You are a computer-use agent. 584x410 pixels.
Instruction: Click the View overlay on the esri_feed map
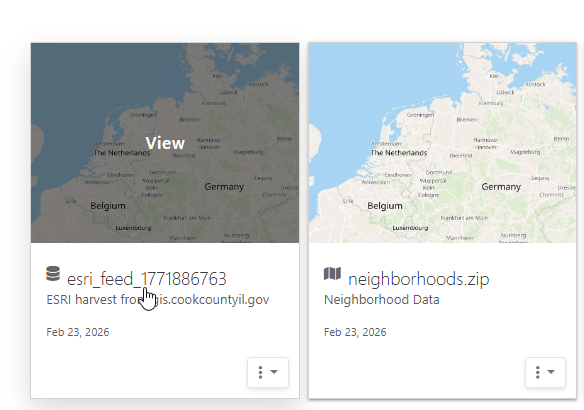pos(165,143)
